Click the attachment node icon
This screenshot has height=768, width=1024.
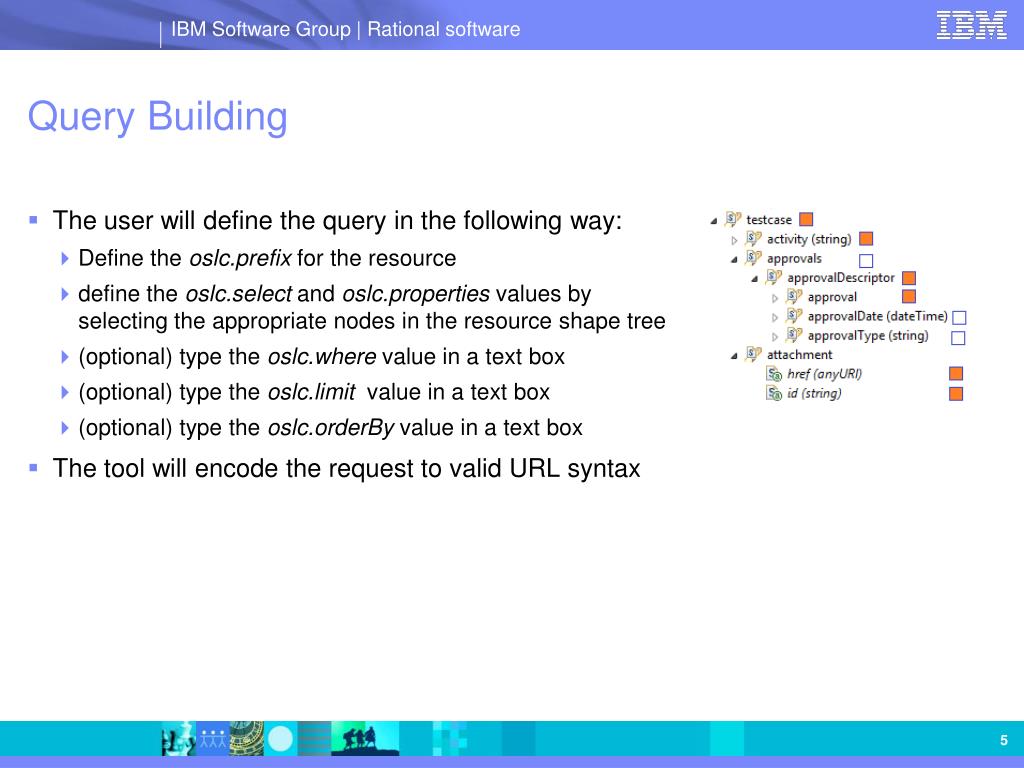pos(754,354)
